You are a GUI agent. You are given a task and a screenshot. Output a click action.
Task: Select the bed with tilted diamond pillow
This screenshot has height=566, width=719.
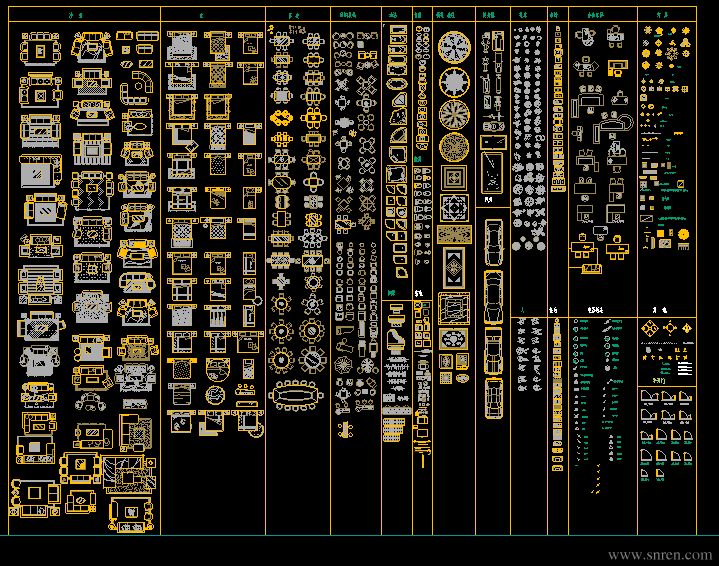[x=182, y=137]
